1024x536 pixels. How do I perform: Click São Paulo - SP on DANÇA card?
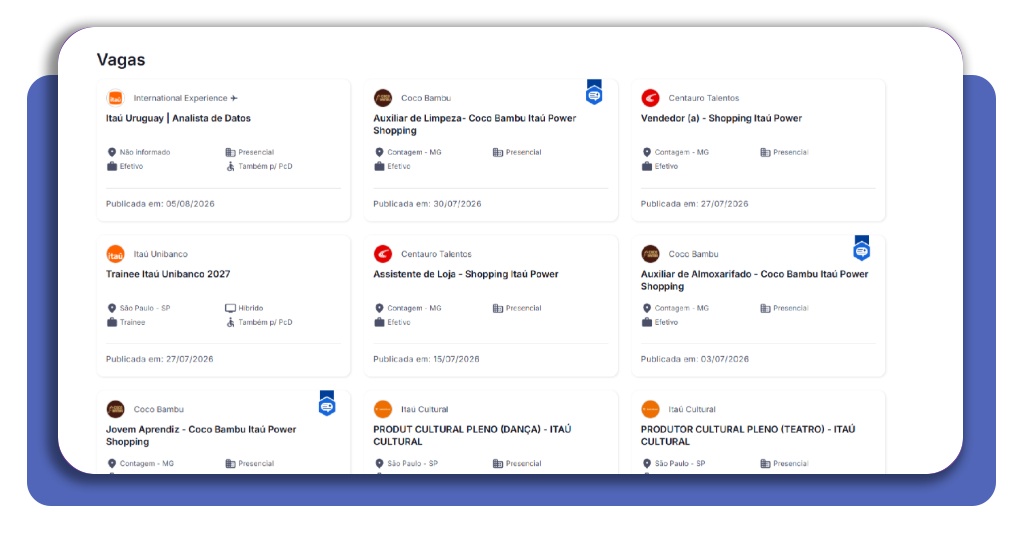tap(413, 464)
